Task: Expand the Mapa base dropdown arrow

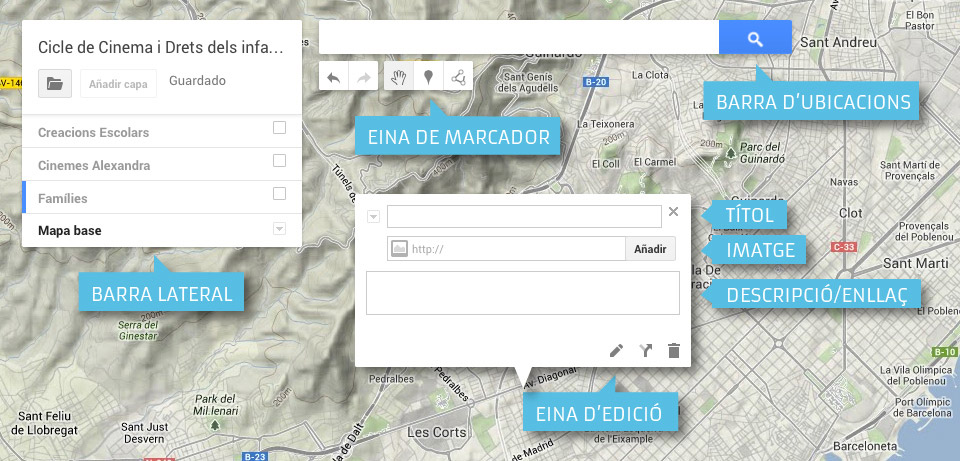Action: pos(279,228)
